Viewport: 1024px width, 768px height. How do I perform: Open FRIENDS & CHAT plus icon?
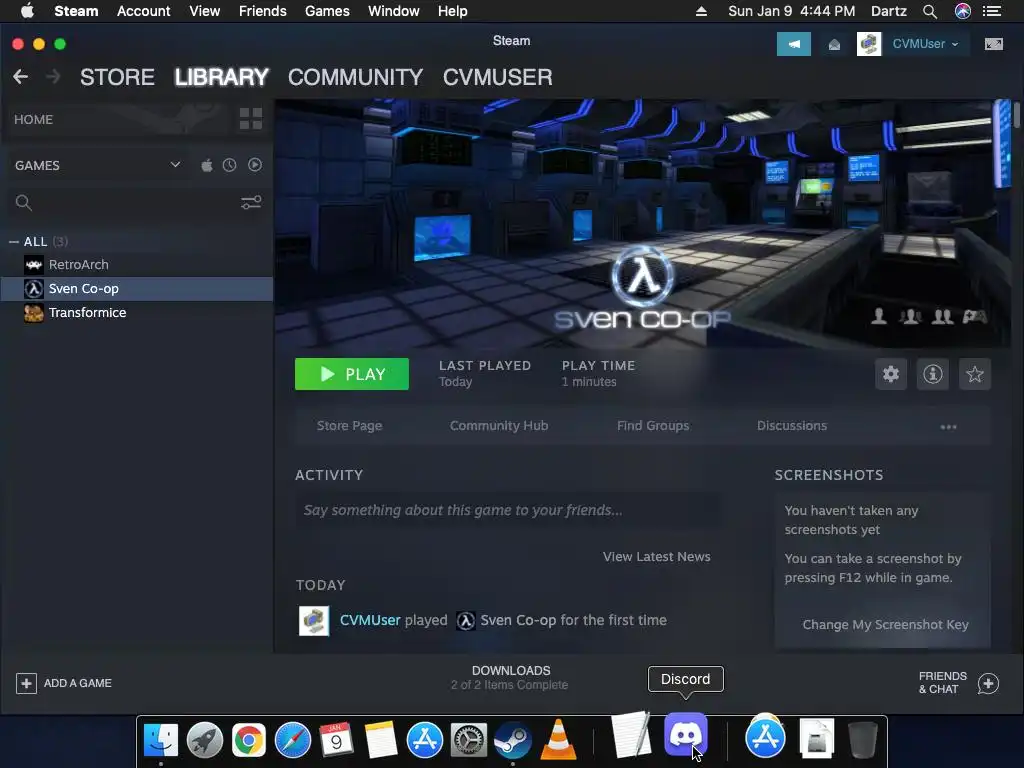[988, 683]
